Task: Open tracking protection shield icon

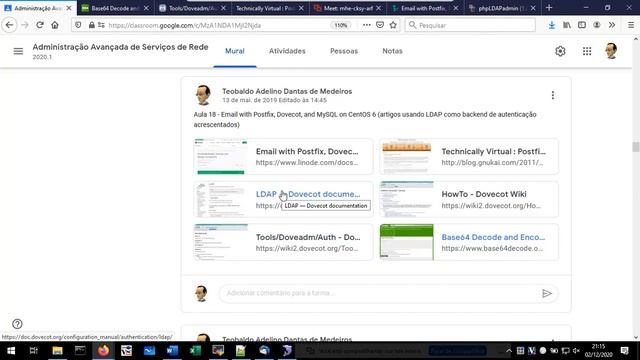Action: click(78, 25)
